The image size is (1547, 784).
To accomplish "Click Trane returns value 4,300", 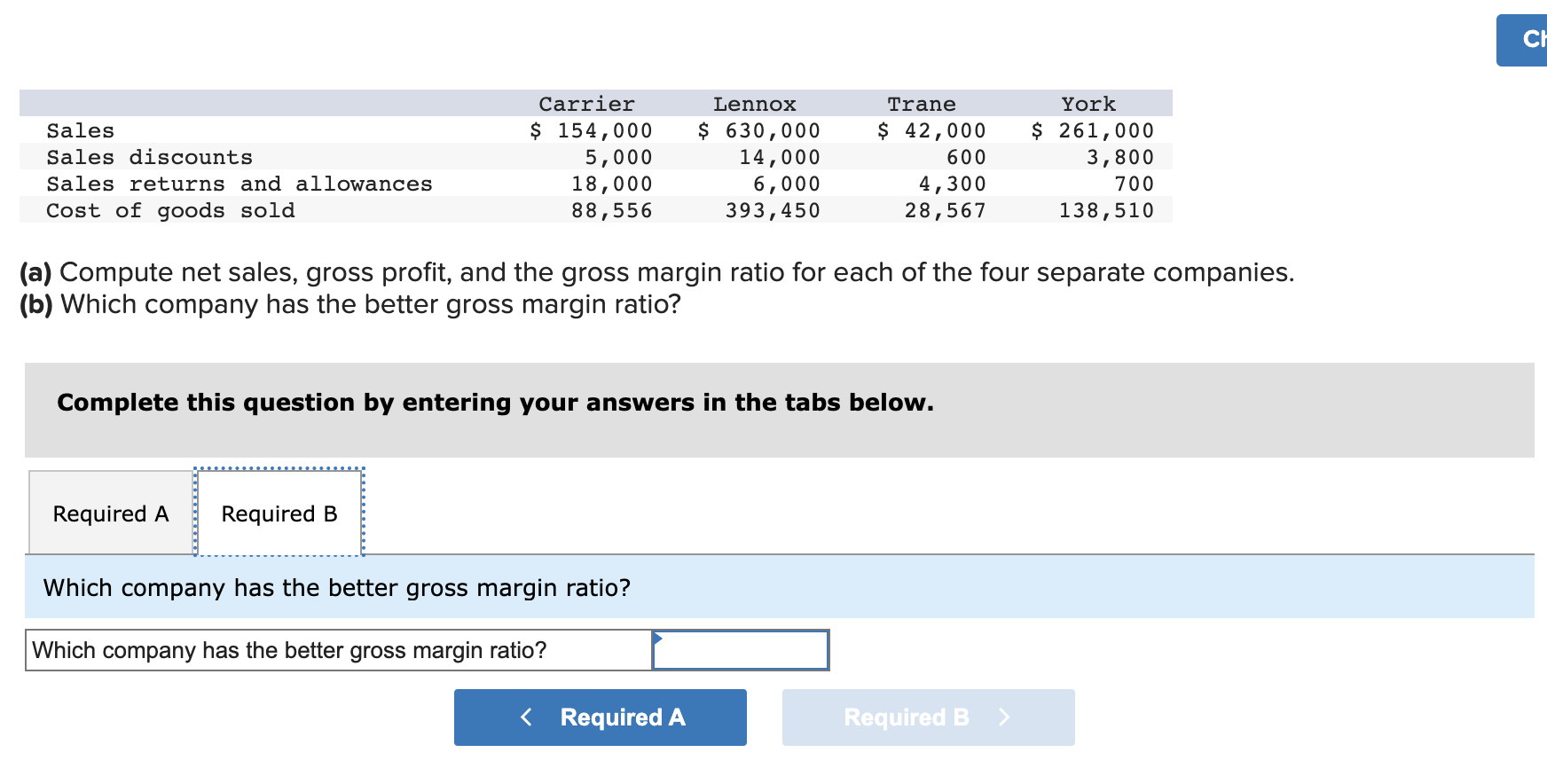I will (x=953, y=184).
